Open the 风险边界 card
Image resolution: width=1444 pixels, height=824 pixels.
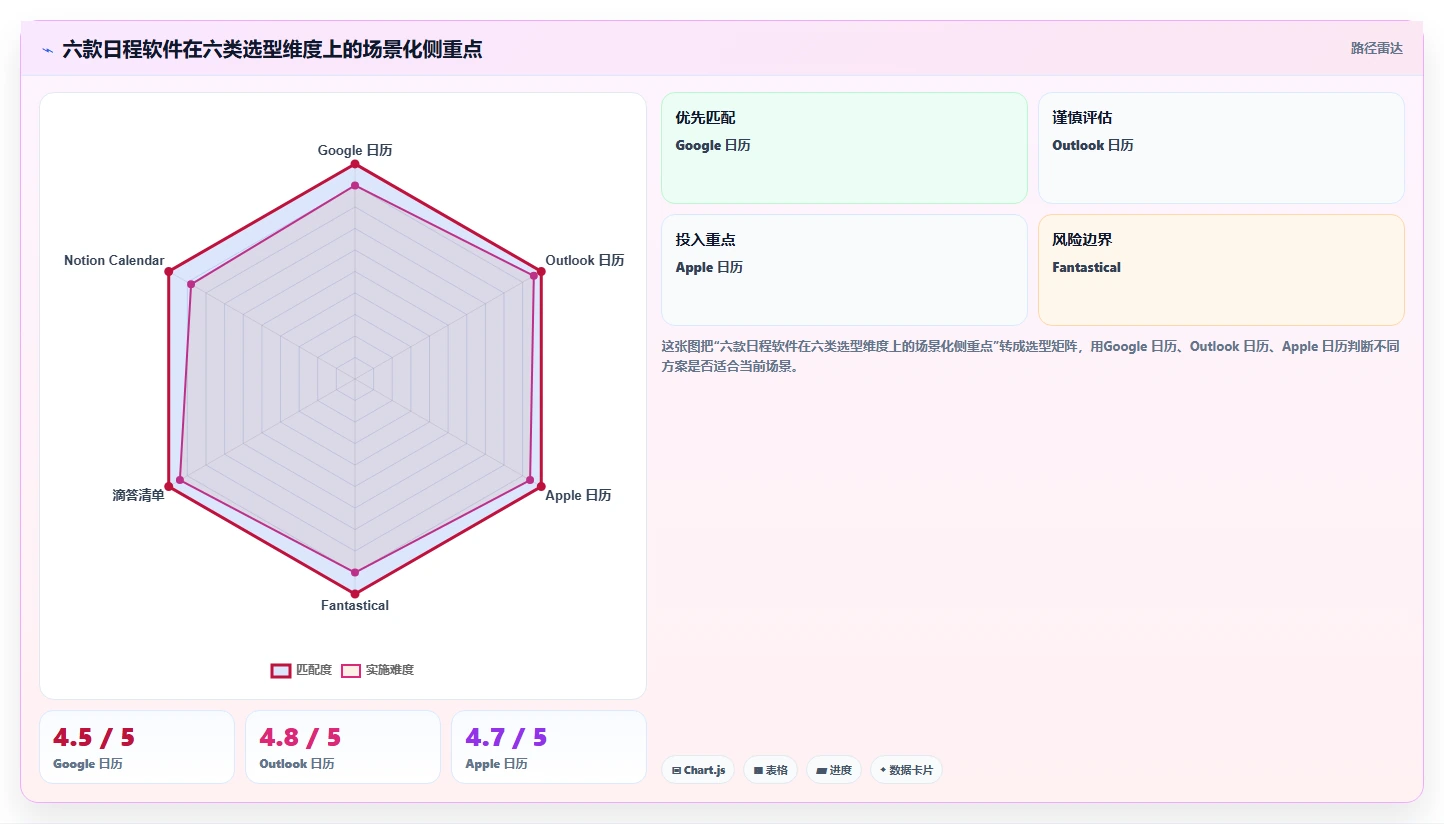pos(1221,270)
